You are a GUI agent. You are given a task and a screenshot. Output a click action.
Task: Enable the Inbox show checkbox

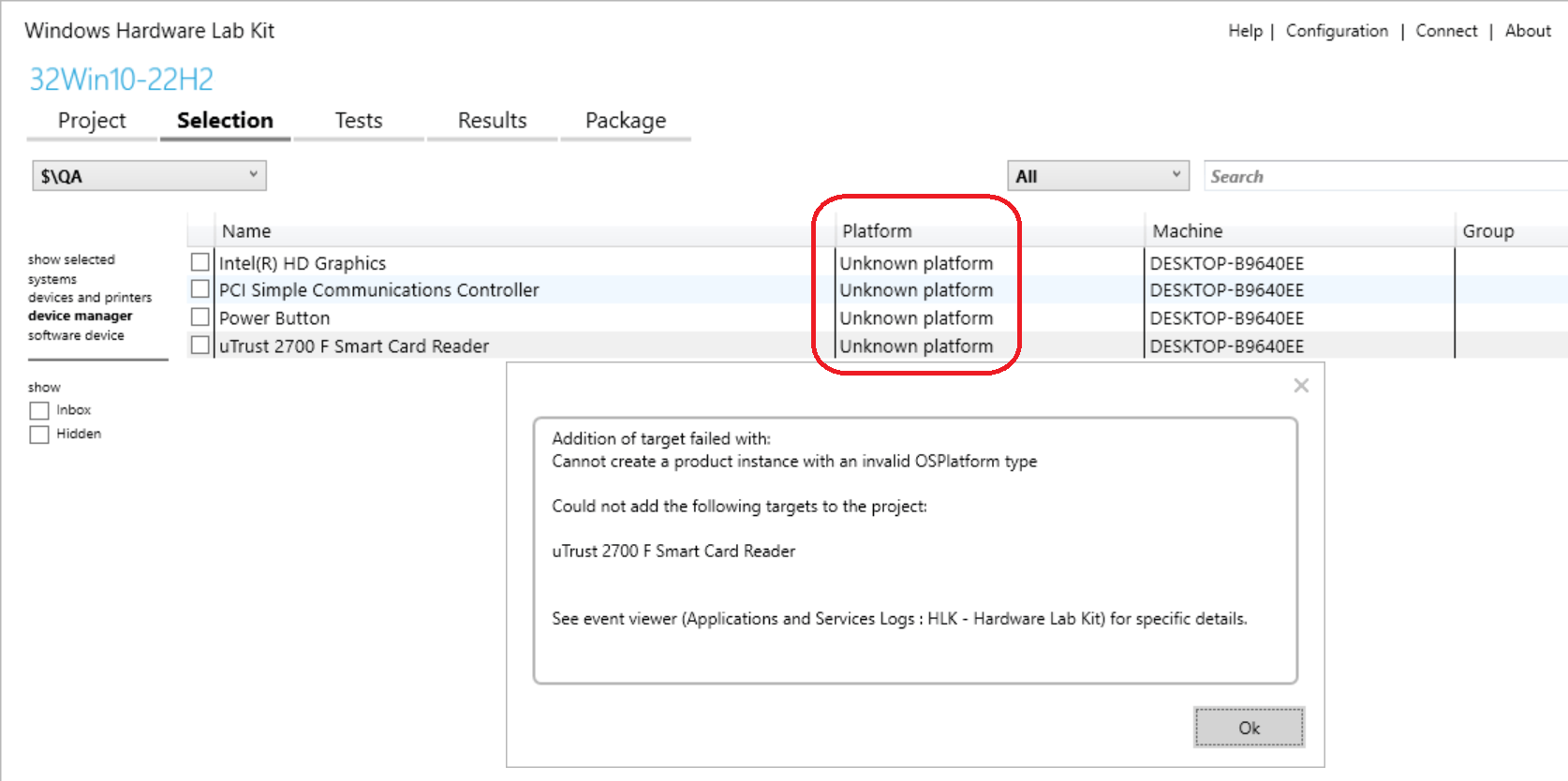(39, 410)
